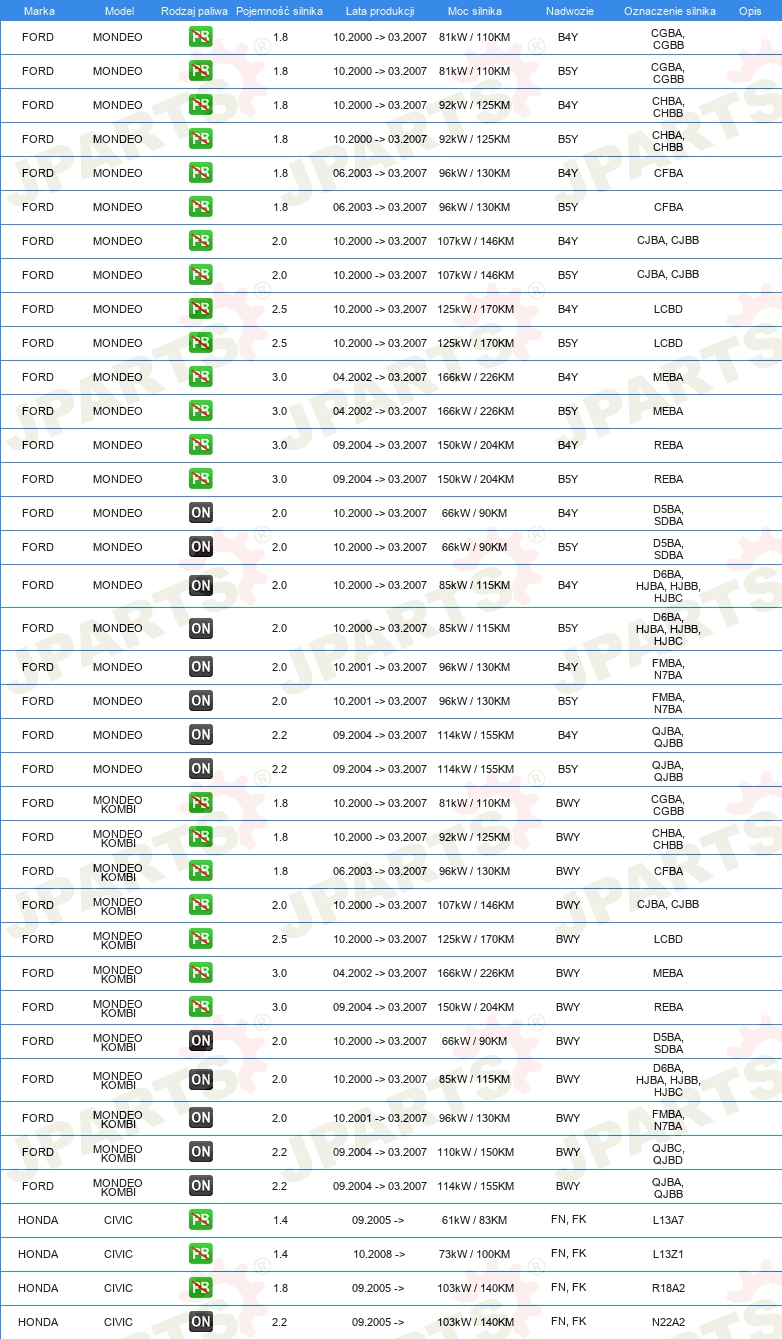Click PB fuel icon in Mondeo MEBA B5Y row
Screen dimensions: 782x1339
click(x=201, y=412)
